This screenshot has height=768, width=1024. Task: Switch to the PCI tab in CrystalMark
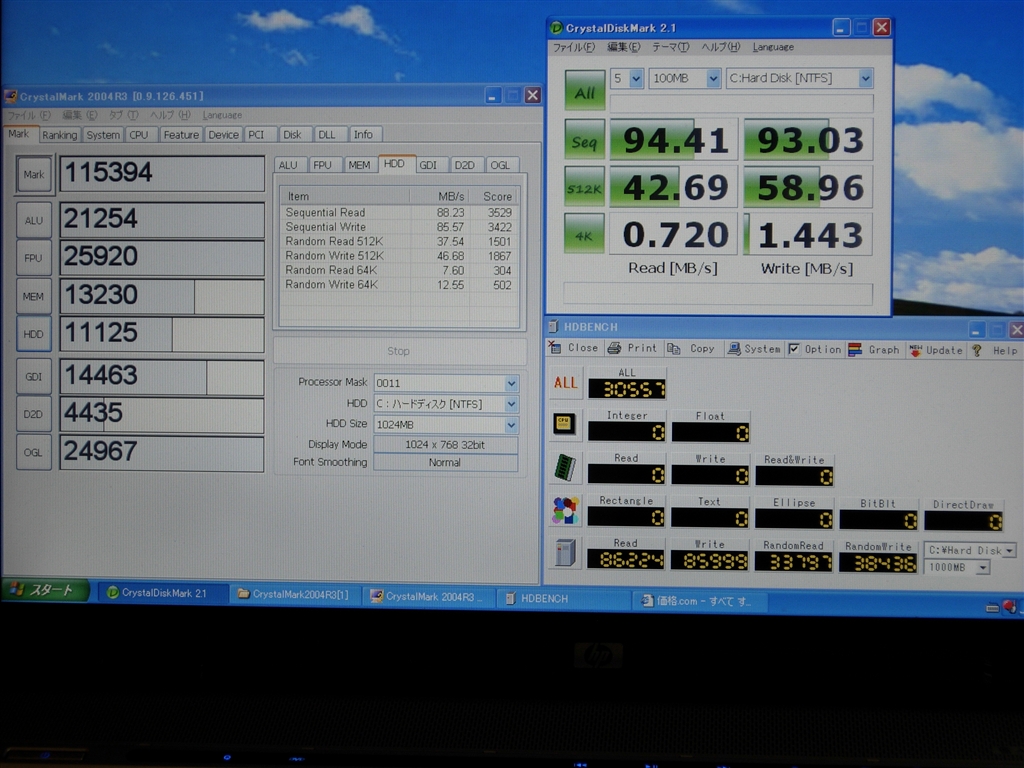[x=260, y=135]
